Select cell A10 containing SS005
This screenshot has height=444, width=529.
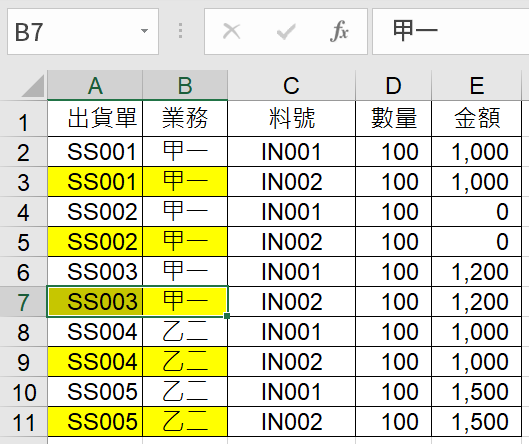(x=95, y=392)
